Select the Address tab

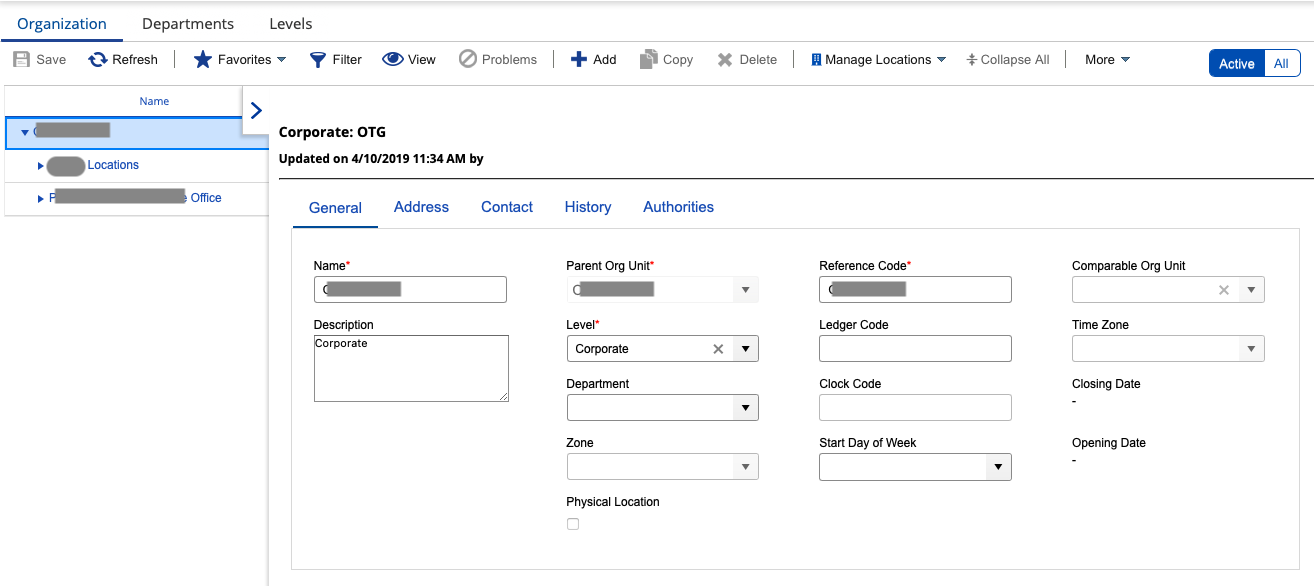point(421,207)
